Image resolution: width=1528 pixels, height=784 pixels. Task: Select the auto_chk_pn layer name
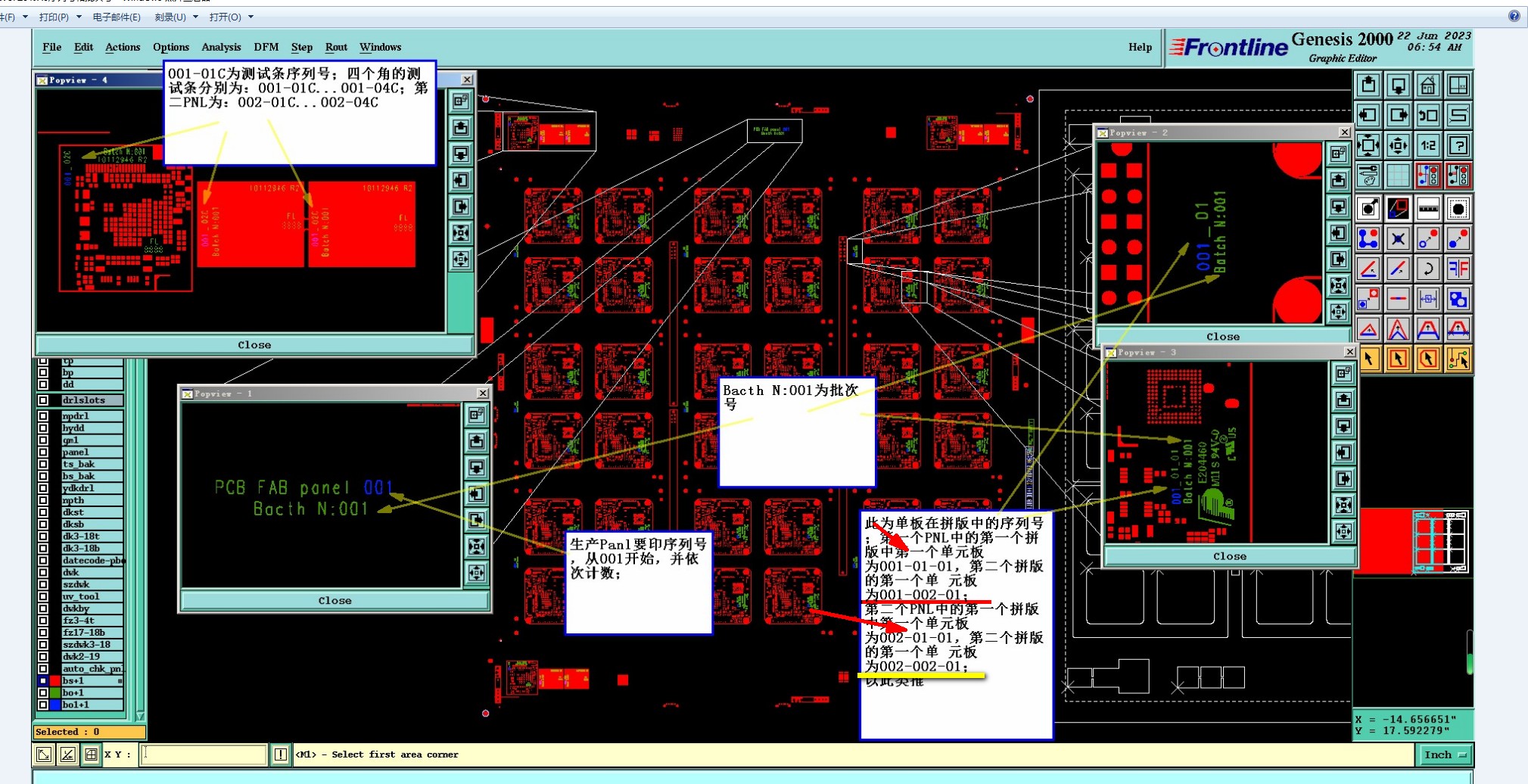click(92, 669)
